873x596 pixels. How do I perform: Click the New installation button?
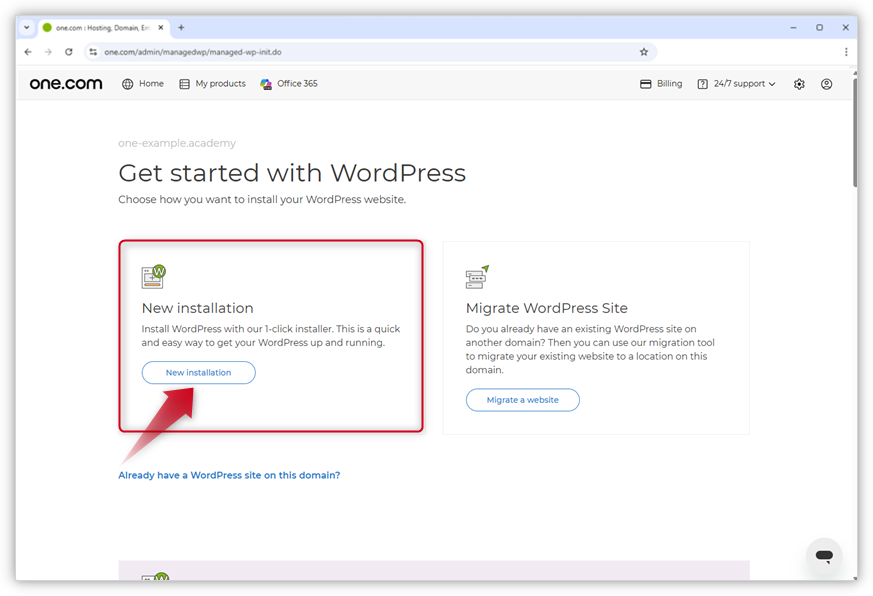pyautogui.click(x=198, y=373)
